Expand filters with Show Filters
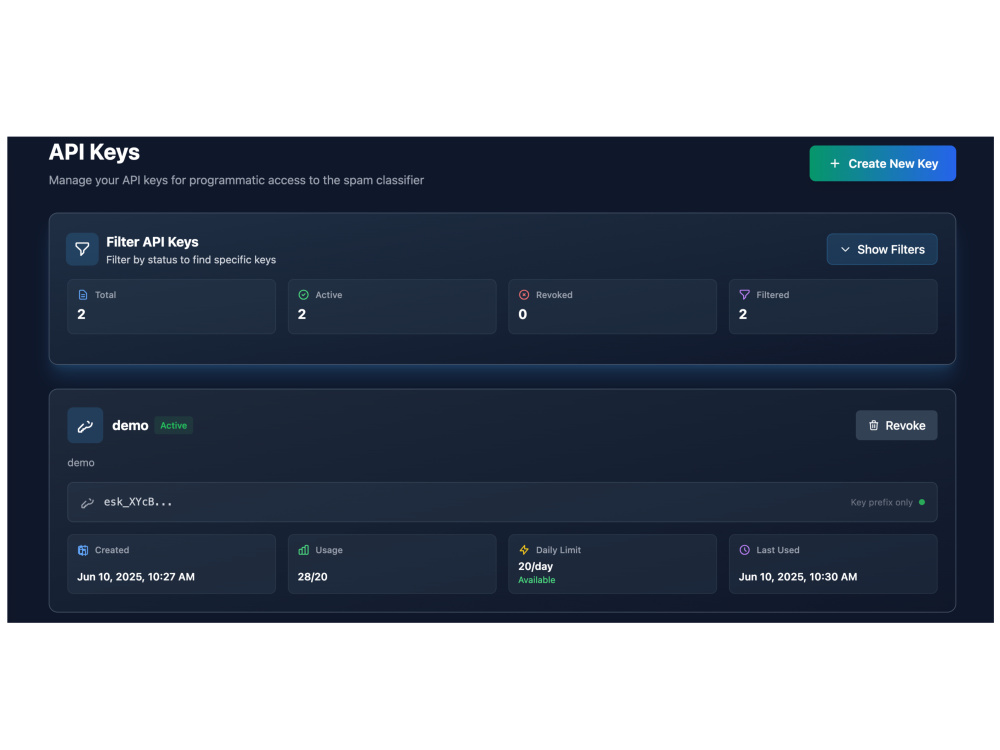 (881, 249)
